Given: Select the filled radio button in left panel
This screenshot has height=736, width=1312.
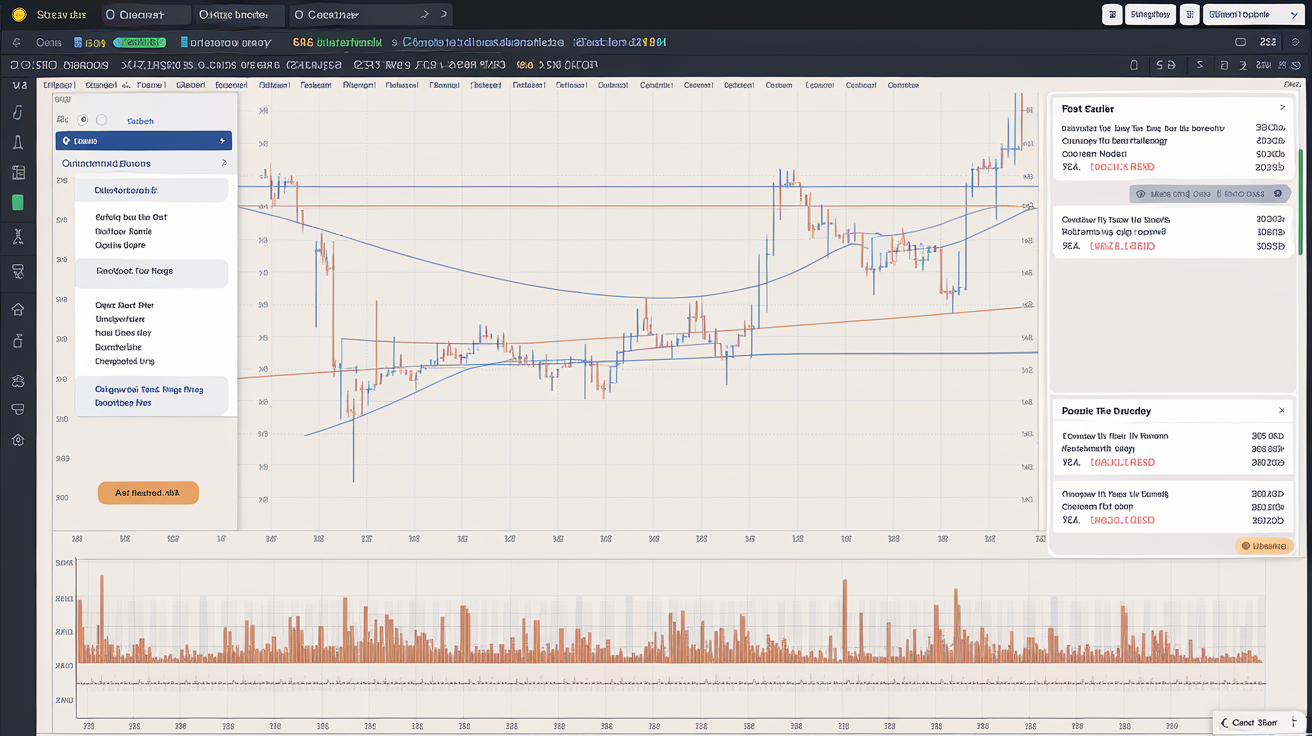Looking at the screenshot, I should 83,120.
